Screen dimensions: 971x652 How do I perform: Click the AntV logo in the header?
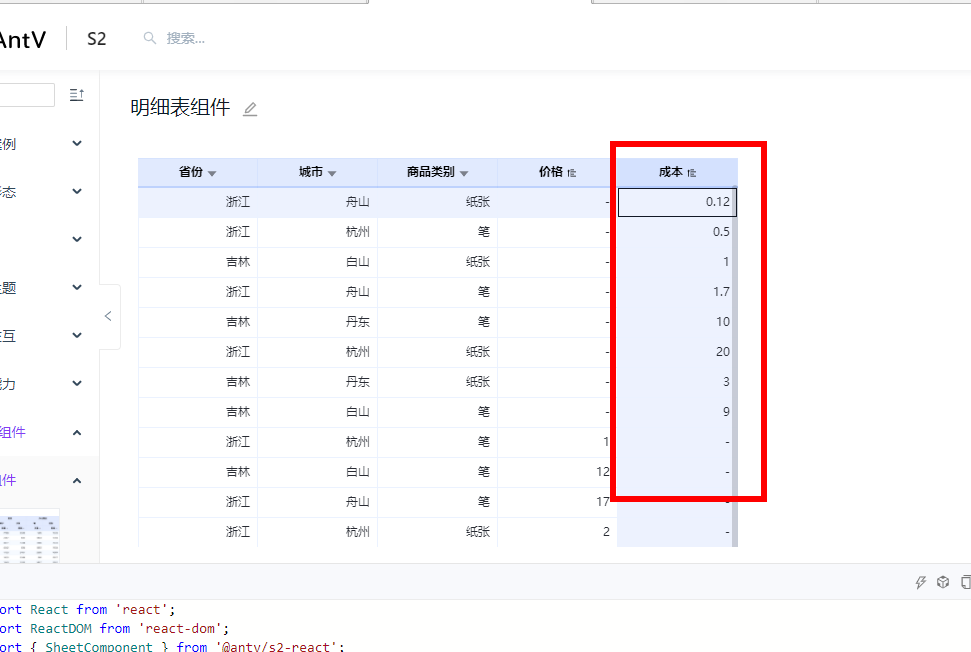[x=23, y=39]
